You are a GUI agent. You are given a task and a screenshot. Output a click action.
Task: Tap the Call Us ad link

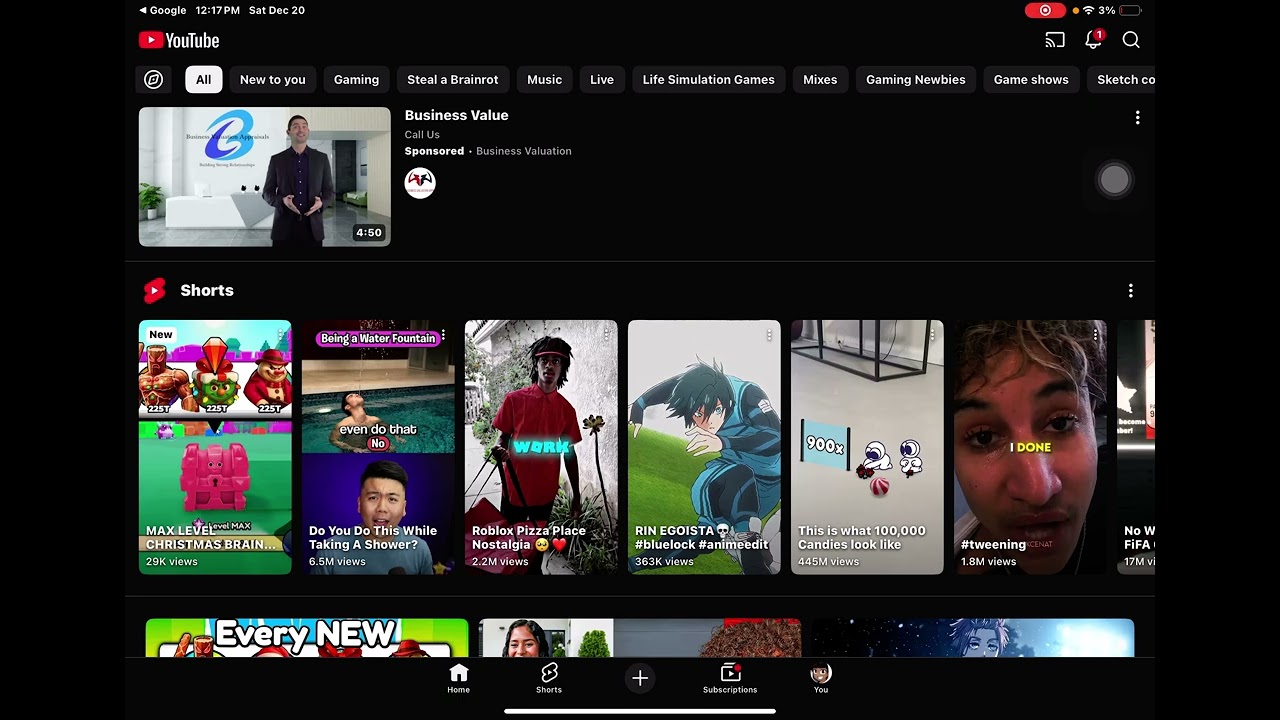[x=422, y=134]
